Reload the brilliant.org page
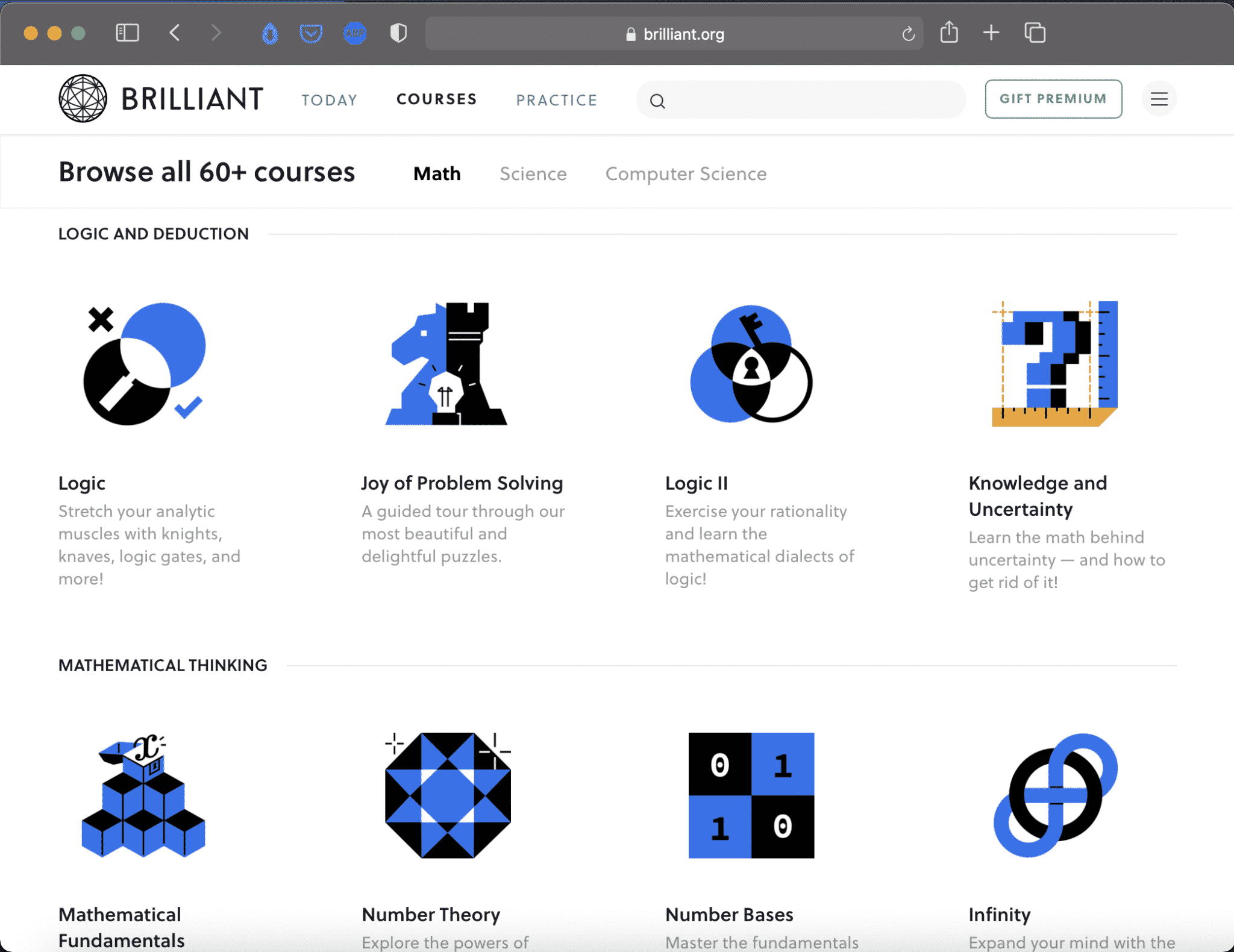This screenshot has height=952, width=1234. pos(908,34)
